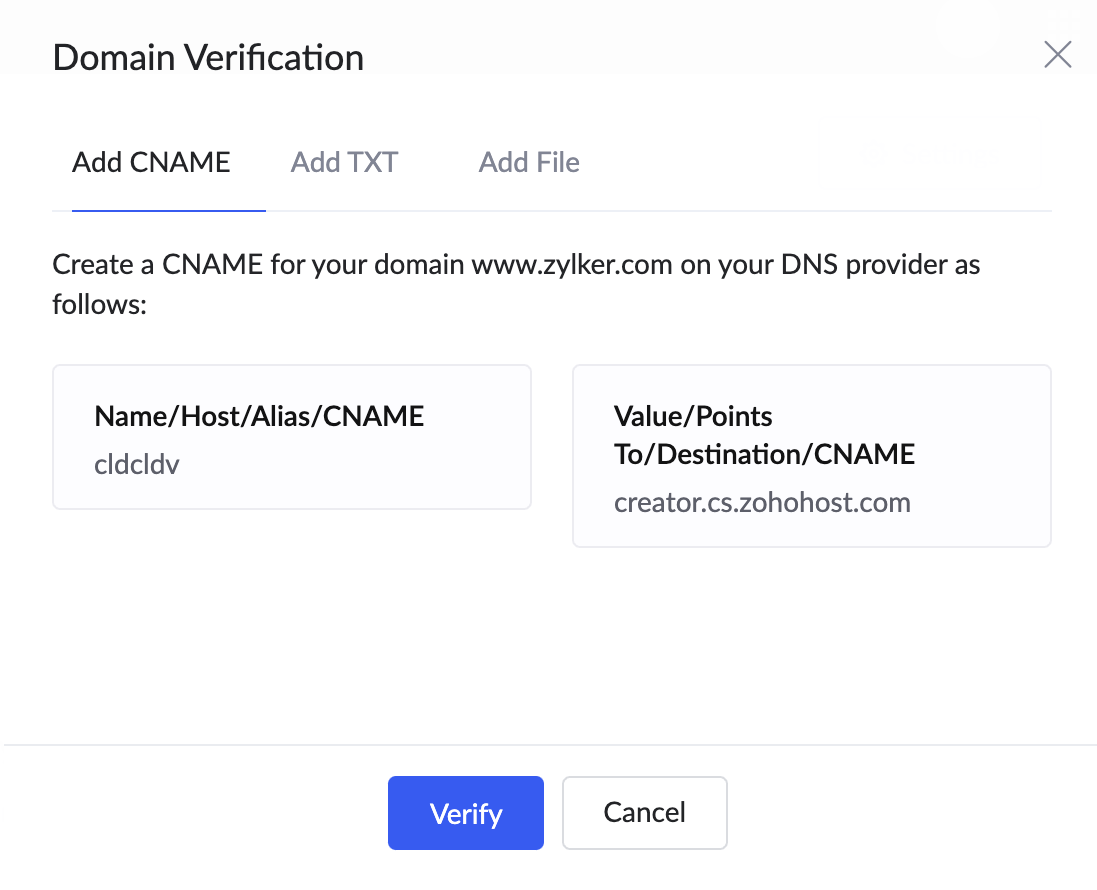Click the Value/Points To/Destination/CNAME heading
Image resolution: width=1097 pixels, height=890 pixels.
pos(764,435)
